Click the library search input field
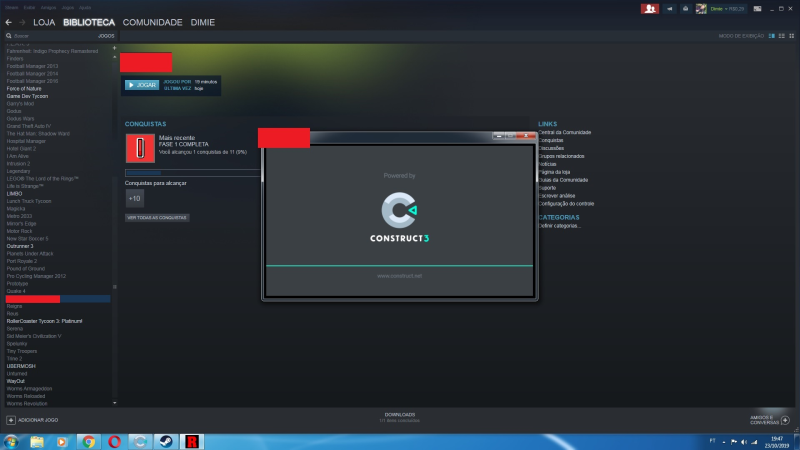800x450 pixels. 55,36
